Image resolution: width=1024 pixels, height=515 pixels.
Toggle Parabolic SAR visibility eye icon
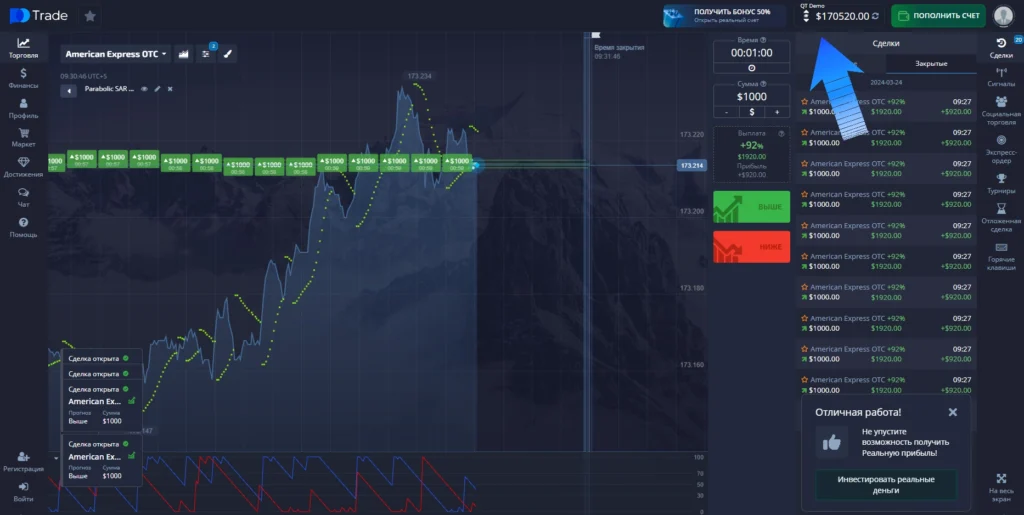(144, 89)
